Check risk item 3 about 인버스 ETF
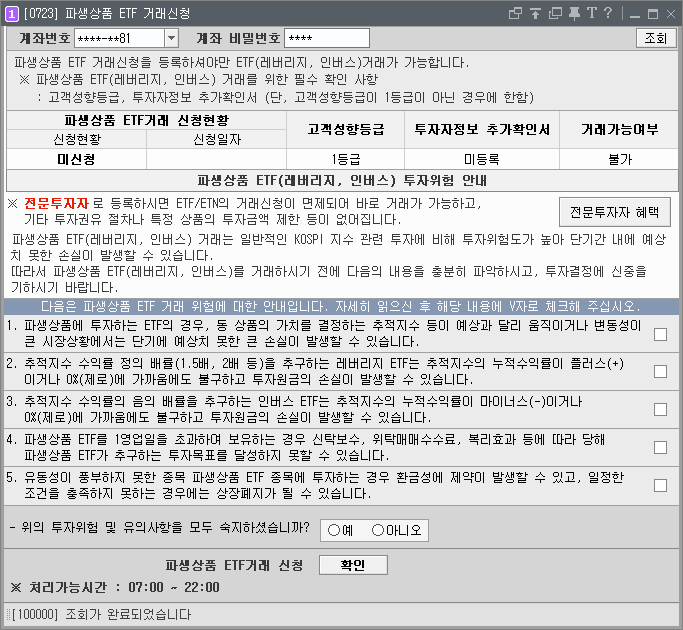 660,410
